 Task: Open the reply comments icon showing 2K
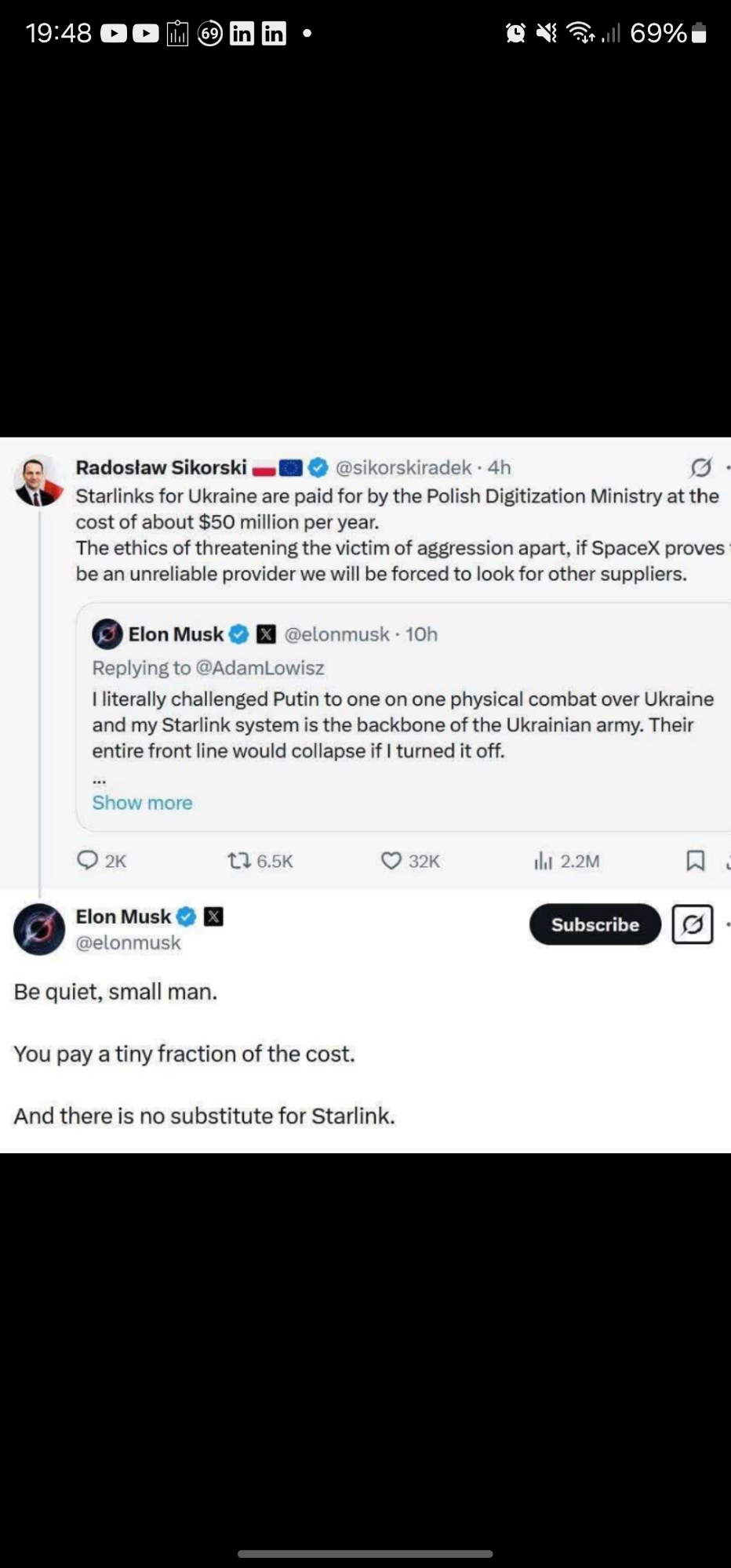[x=87, y=861]
